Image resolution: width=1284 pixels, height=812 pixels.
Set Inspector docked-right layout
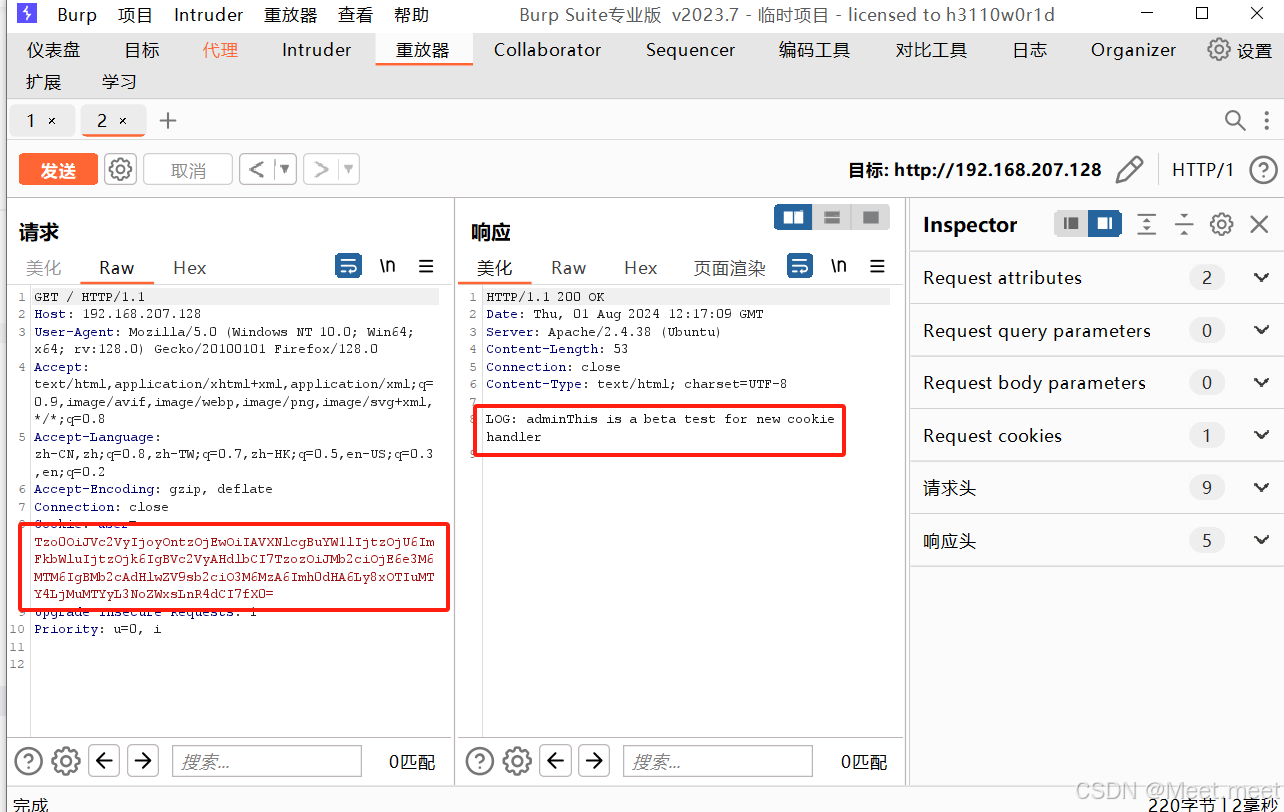click(1104, 224)
